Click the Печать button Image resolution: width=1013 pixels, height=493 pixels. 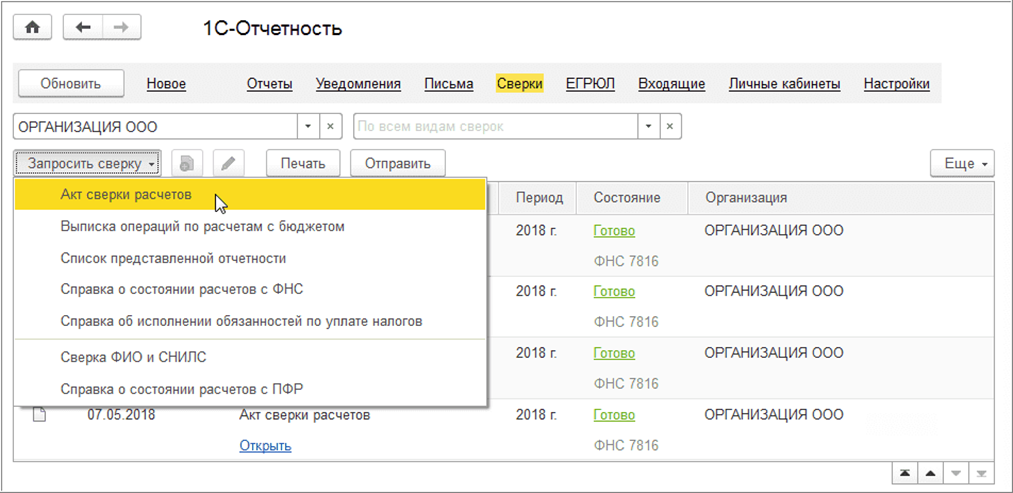tap(303, 163)
